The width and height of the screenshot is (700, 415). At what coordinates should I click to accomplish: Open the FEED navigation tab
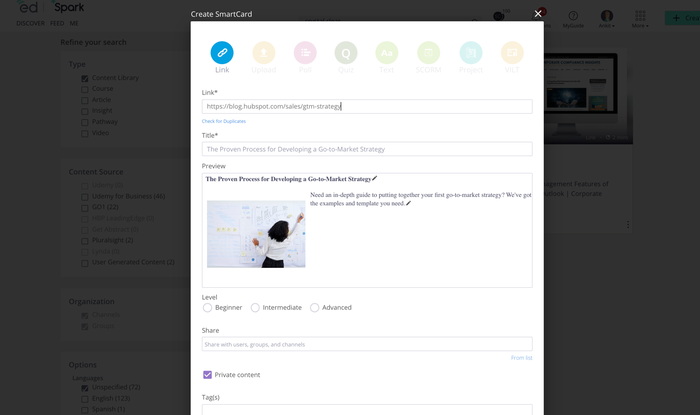(57, 23)
